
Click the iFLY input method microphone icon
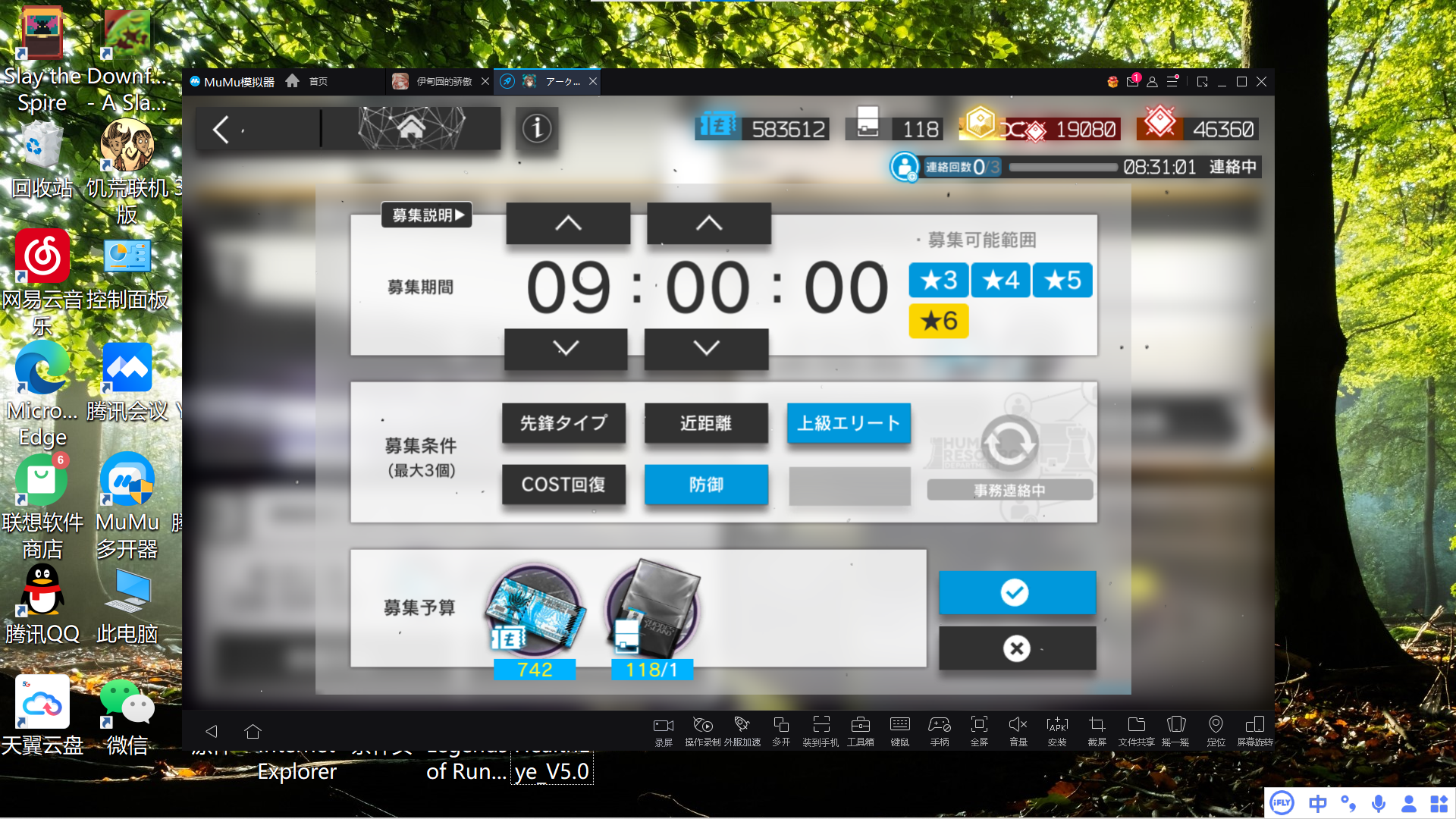[1379, 803]
